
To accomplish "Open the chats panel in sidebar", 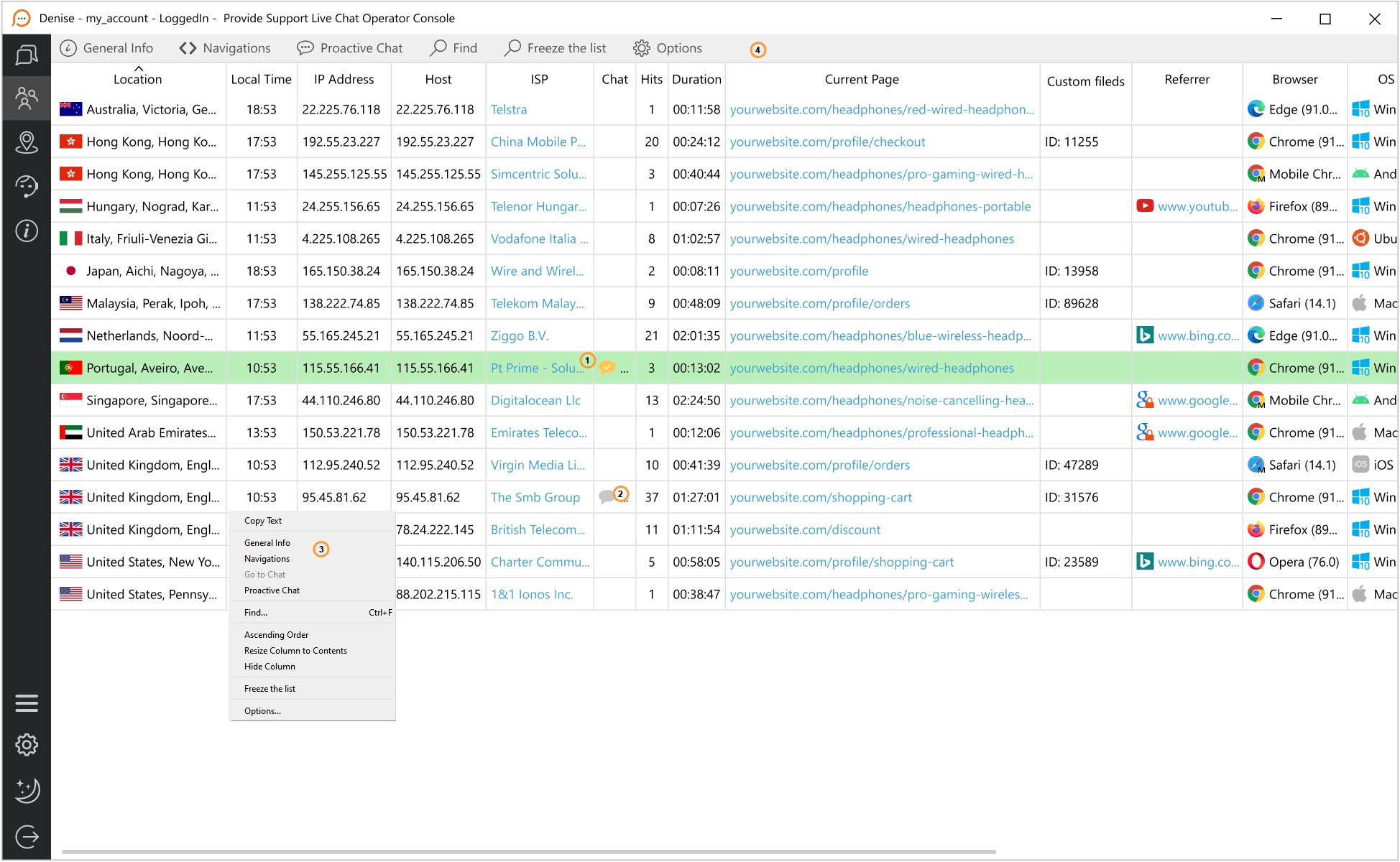I will tap(27, 55).
